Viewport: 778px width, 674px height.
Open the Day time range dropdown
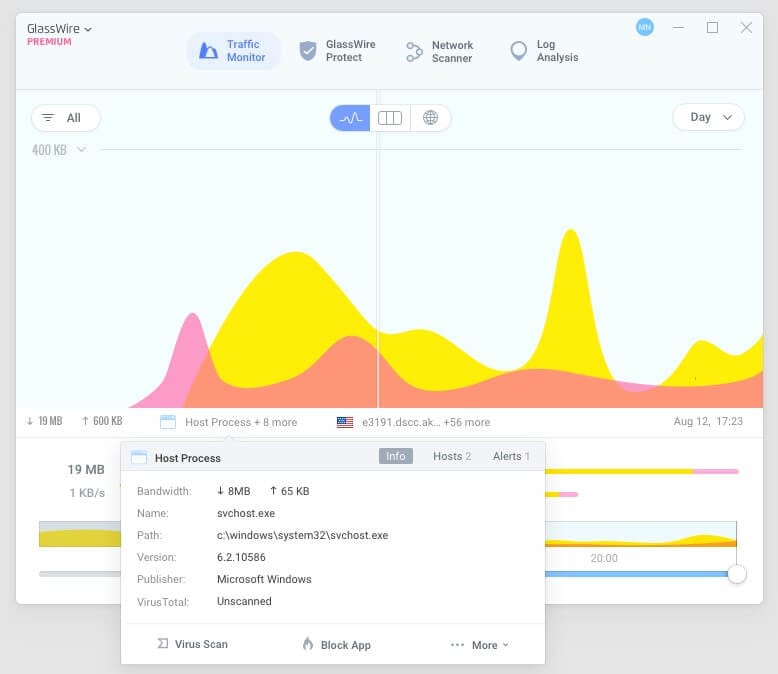point(708,118)
